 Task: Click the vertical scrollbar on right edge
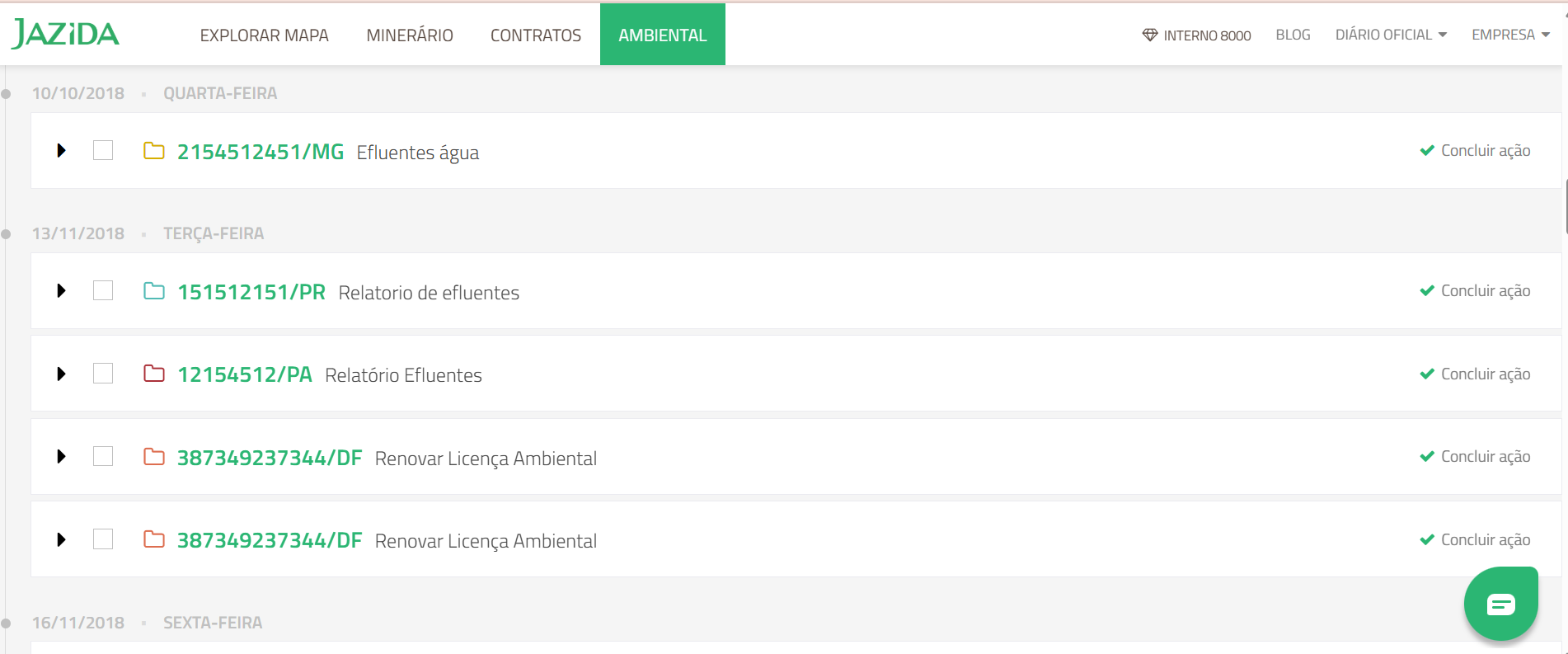point(1565,206)
